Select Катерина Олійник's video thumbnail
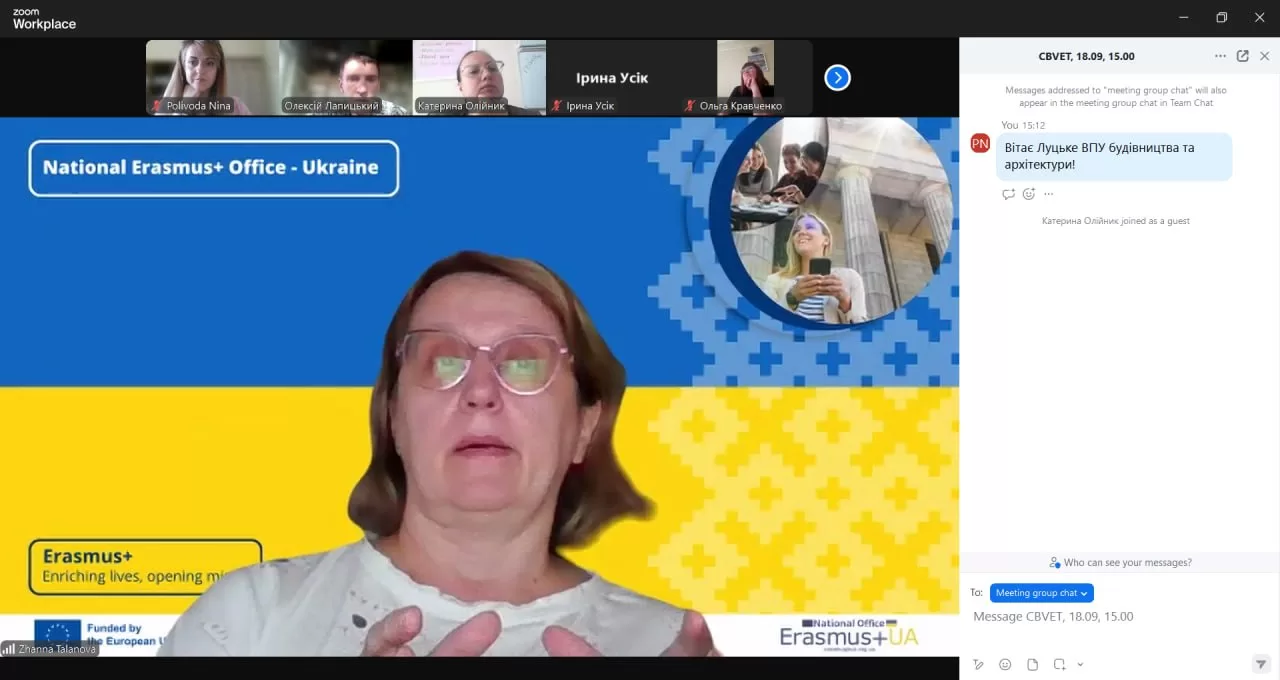Screen dimensions: 1280x680 479,77
